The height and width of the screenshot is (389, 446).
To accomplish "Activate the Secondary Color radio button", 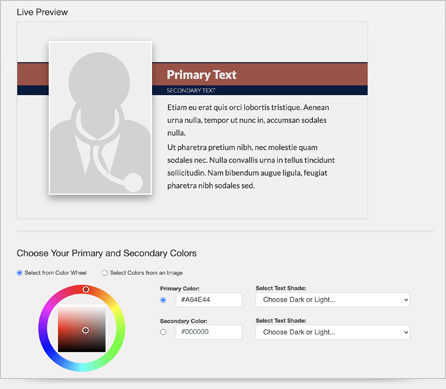I will (163, 332).
